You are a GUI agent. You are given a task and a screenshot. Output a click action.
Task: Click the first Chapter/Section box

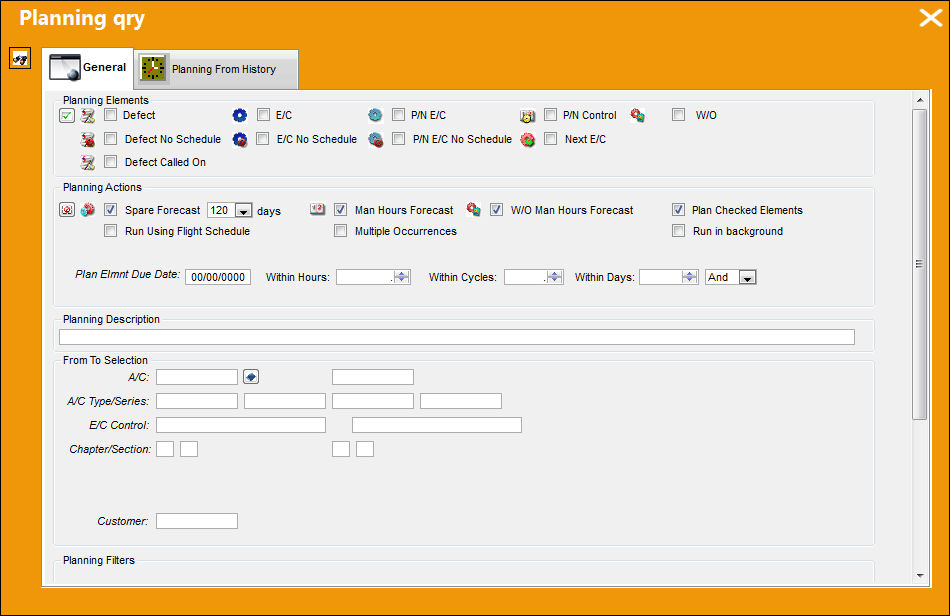point(165,449)
